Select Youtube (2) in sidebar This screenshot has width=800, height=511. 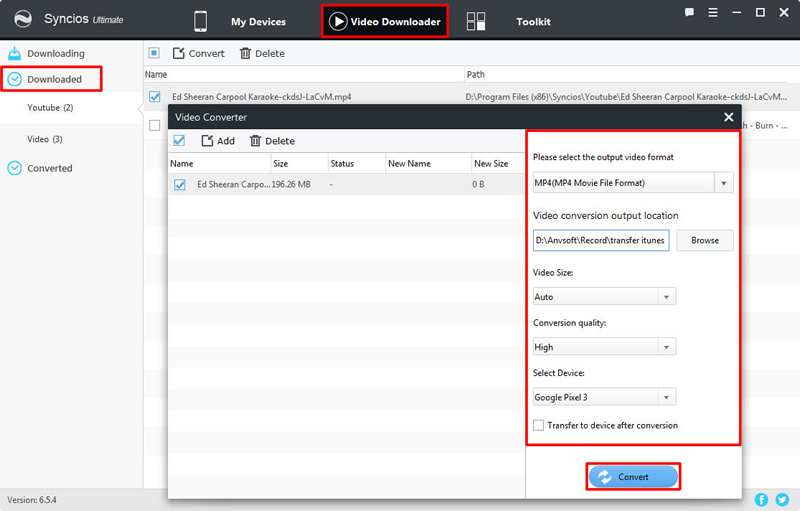tap(50, 108)
